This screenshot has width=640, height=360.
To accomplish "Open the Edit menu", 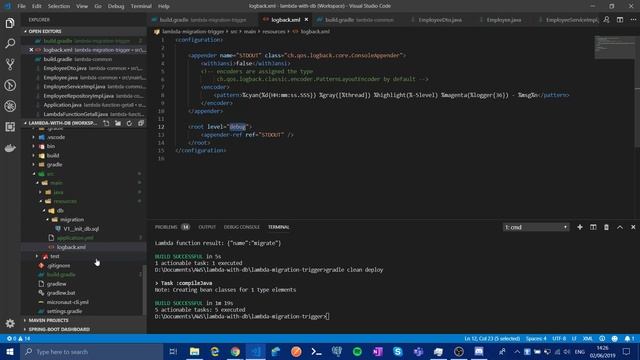I will [37, 6].
